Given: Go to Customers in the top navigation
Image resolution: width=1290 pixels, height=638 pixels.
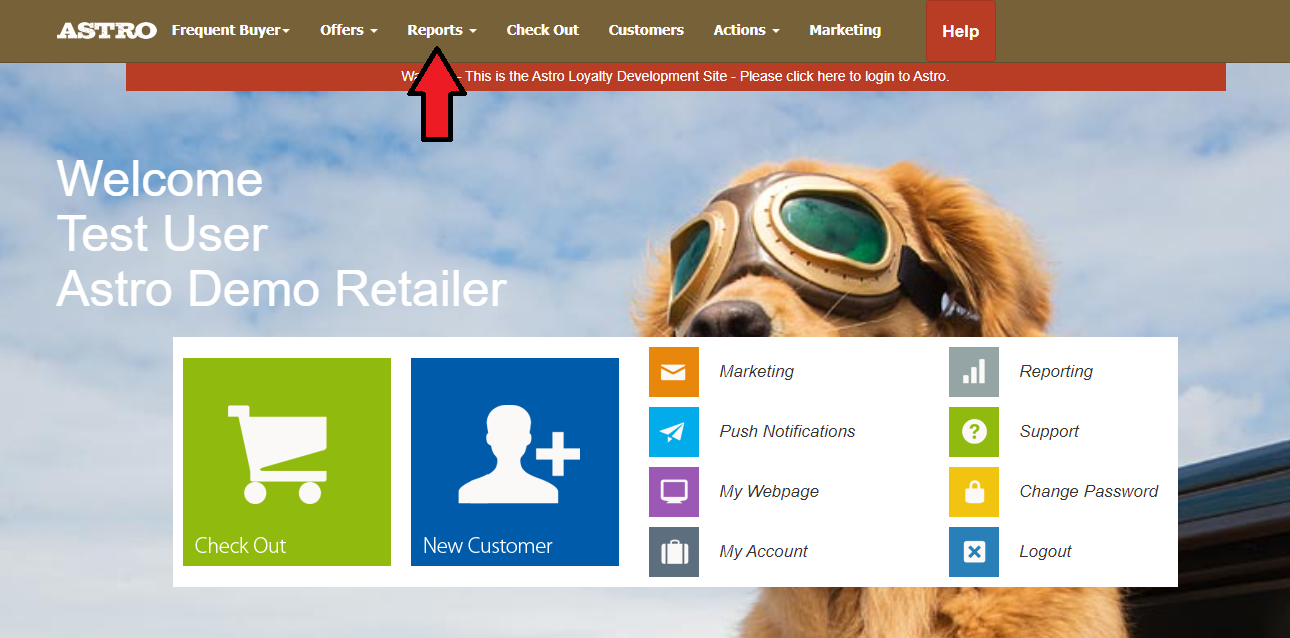Looking at the screenshot, I should pos(646,30).
